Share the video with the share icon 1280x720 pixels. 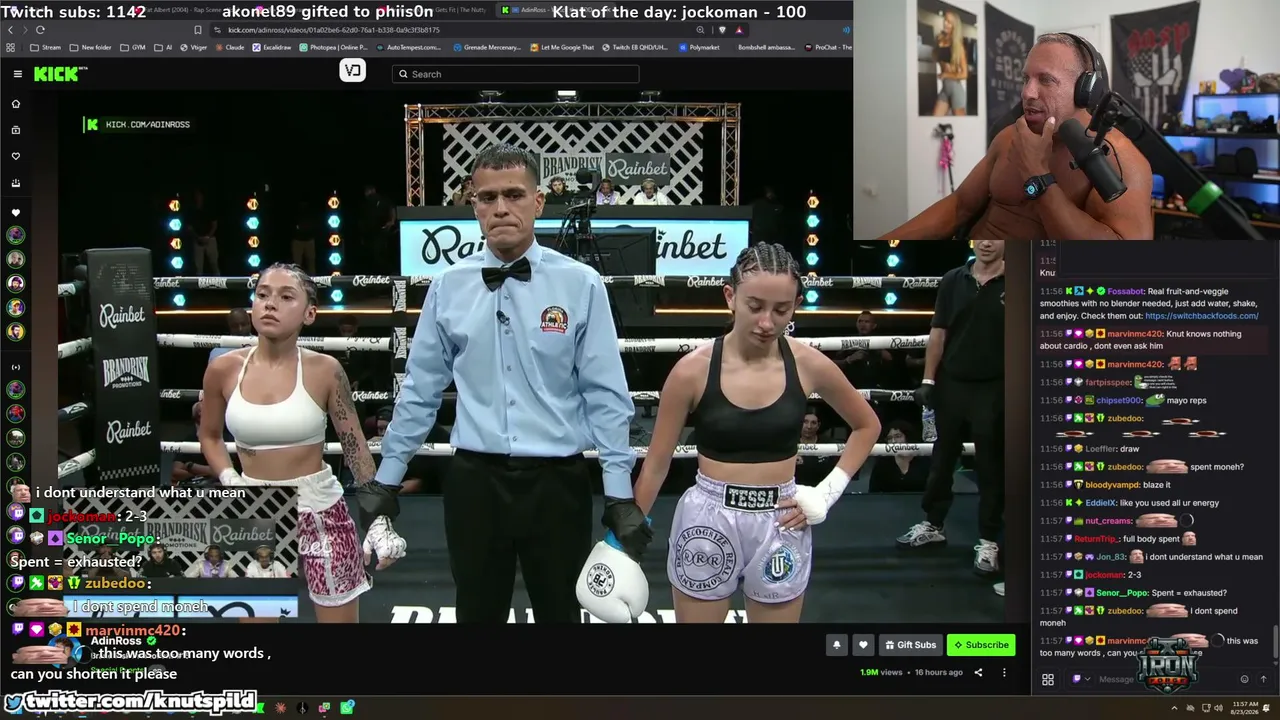pos(978,672)
